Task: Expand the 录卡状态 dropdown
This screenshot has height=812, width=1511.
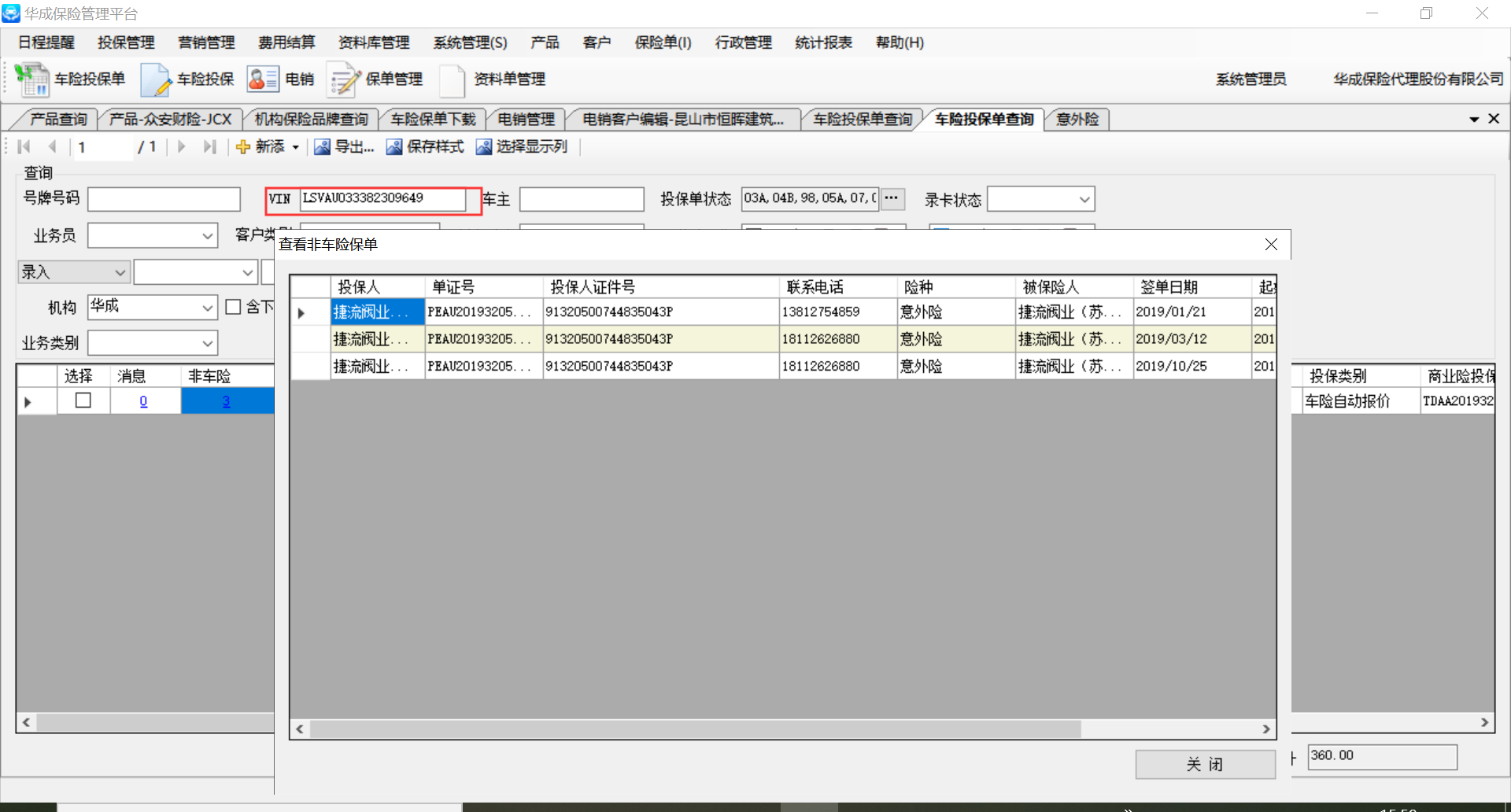Action: pos(1084,199)
